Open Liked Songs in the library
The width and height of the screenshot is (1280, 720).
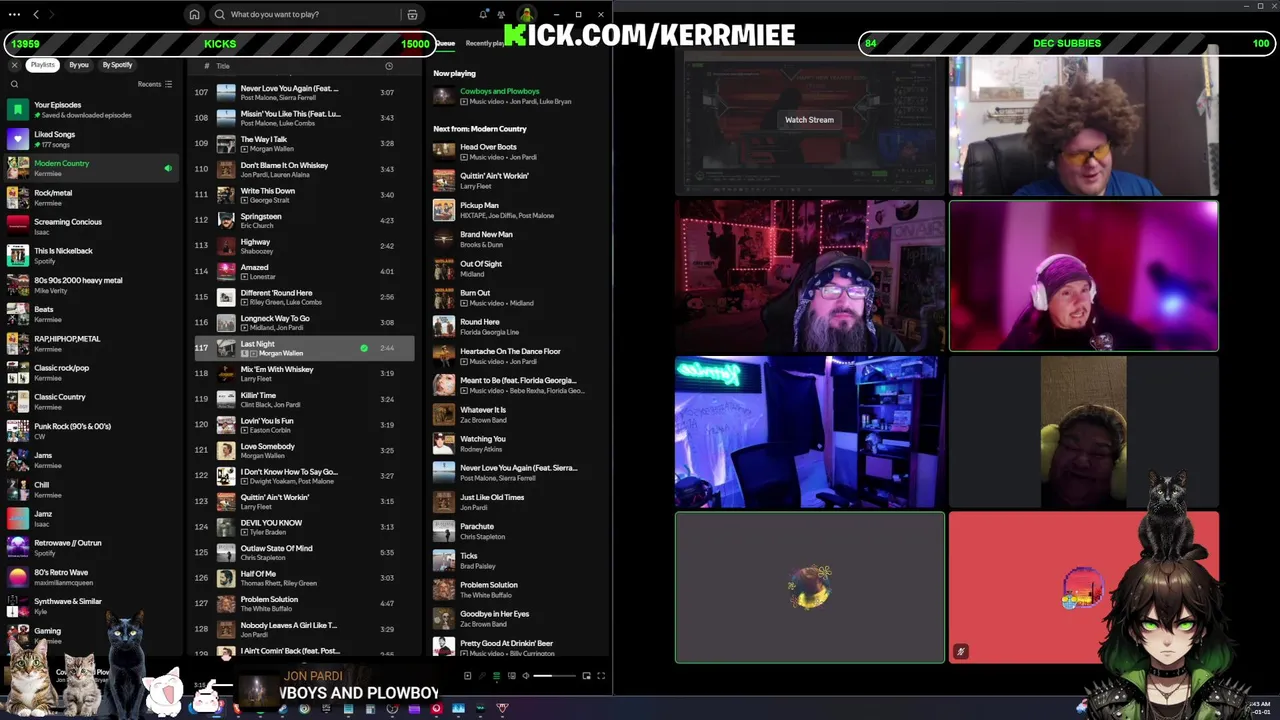[92, 139]
